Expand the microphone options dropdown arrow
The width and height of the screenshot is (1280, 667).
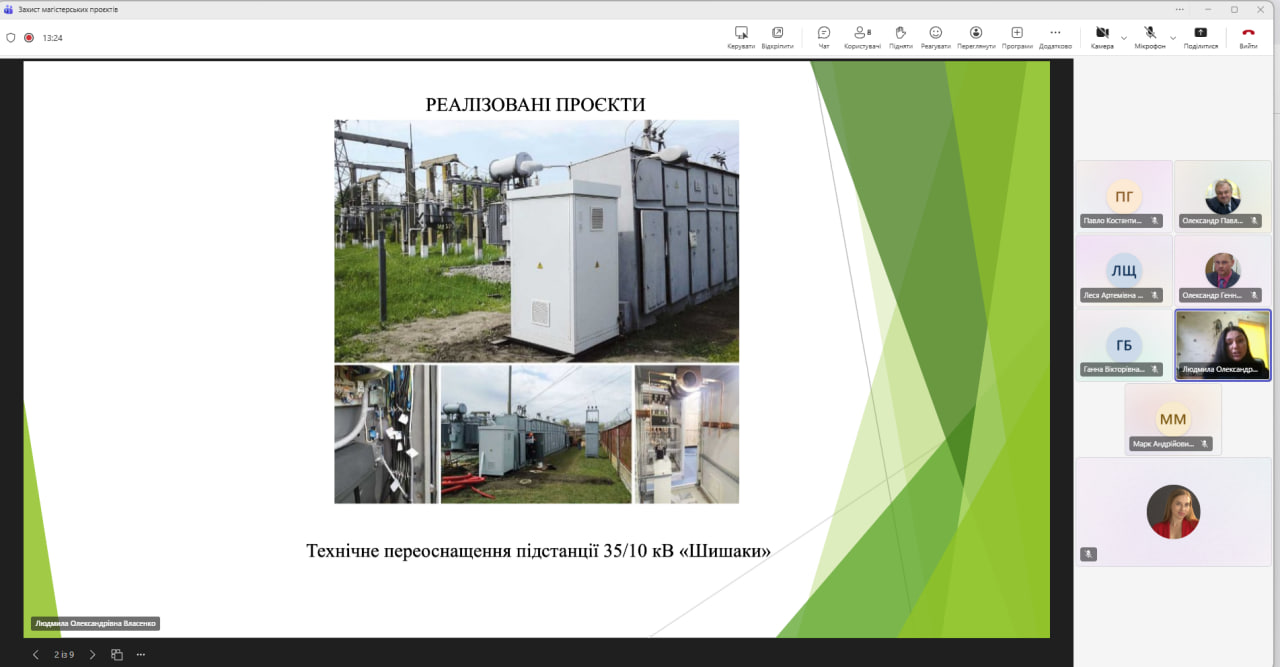pos(1172,38)
